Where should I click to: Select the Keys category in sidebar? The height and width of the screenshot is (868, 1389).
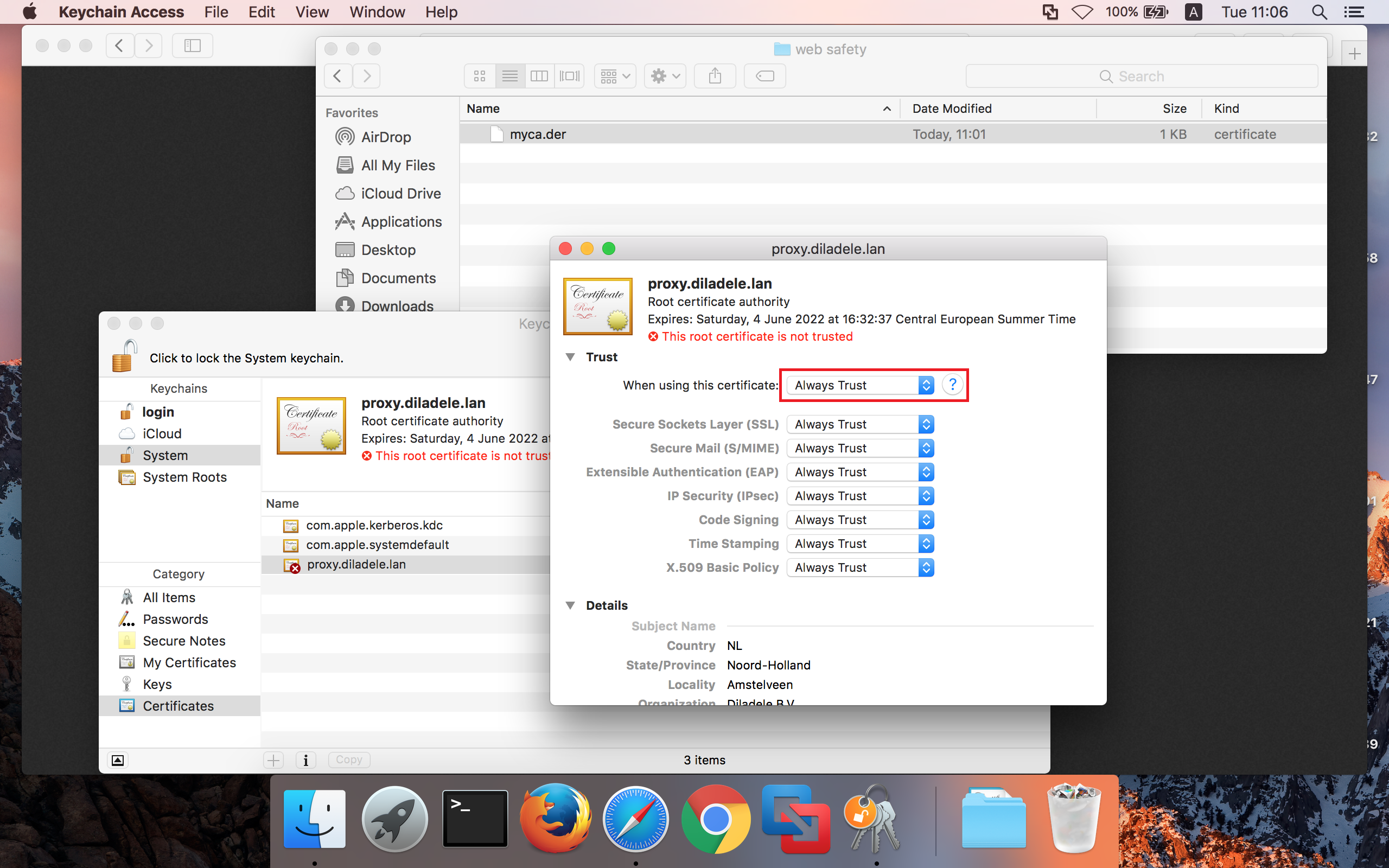(x=157, y=684)
